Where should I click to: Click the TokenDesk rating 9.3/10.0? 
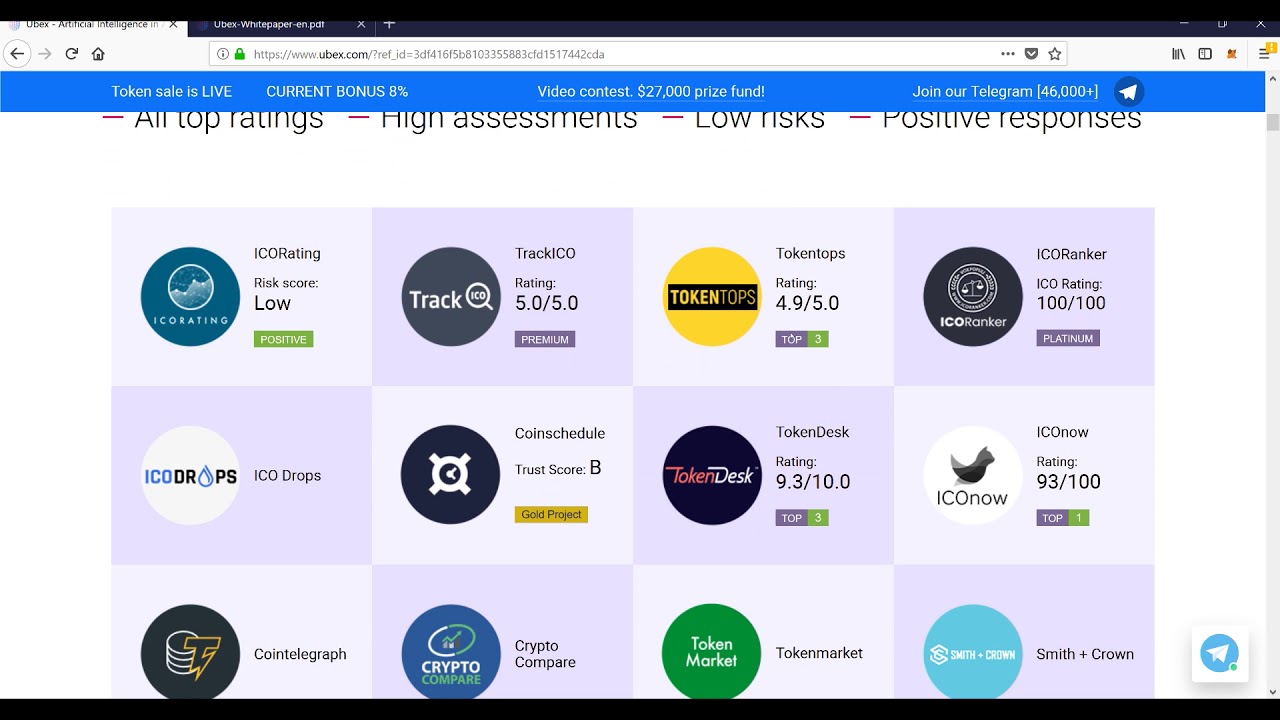813,482
